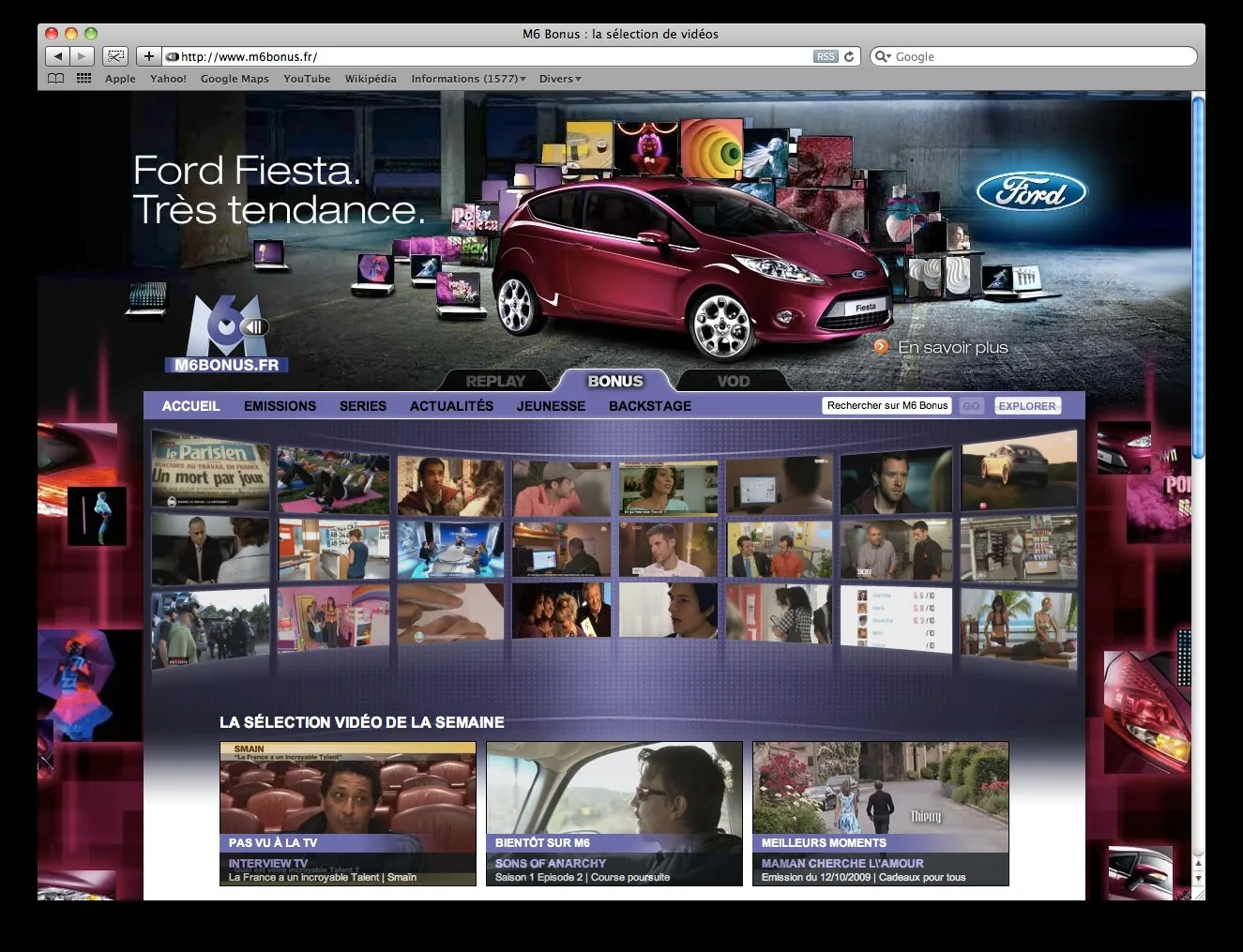Switch to the REPLAY tab
The width and height of the screenshot is (1243, 952).
point(495,381)
